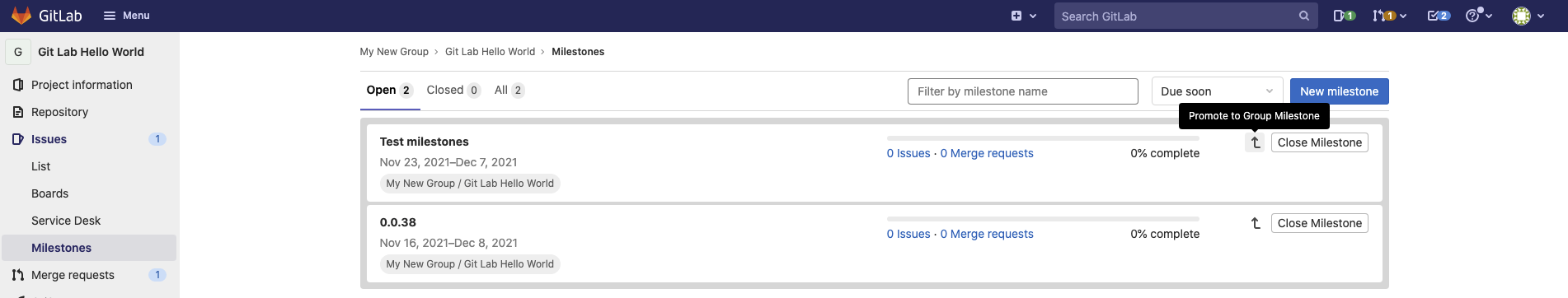Screen dimensions: 1568x298
Task: Open issues icon in top bar
Action: coord(1344,16)
